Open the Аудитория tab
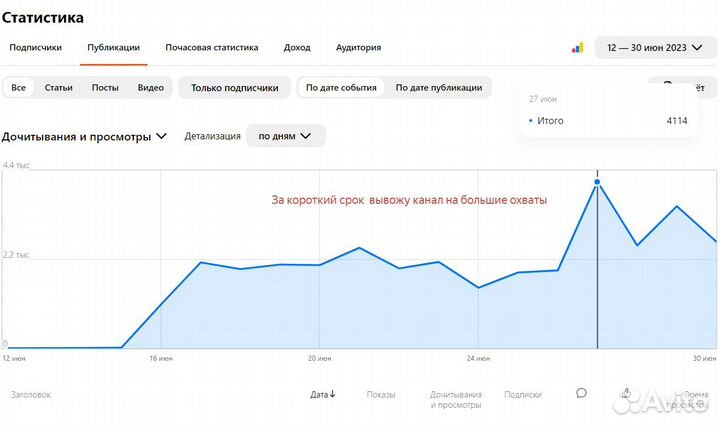Image resolution: width=720 pixels, height=427 pixels. click(x=358, y=47)
